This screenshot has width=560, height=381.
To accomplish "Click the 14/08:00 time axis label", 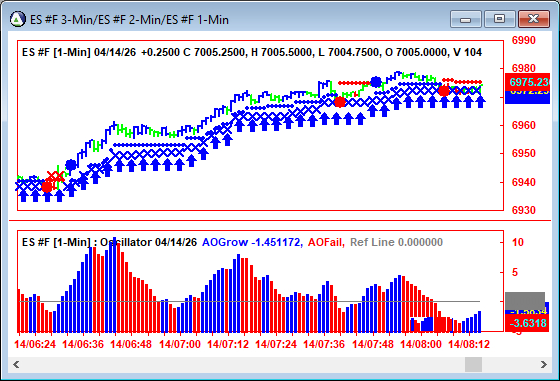I will [421, 344].
